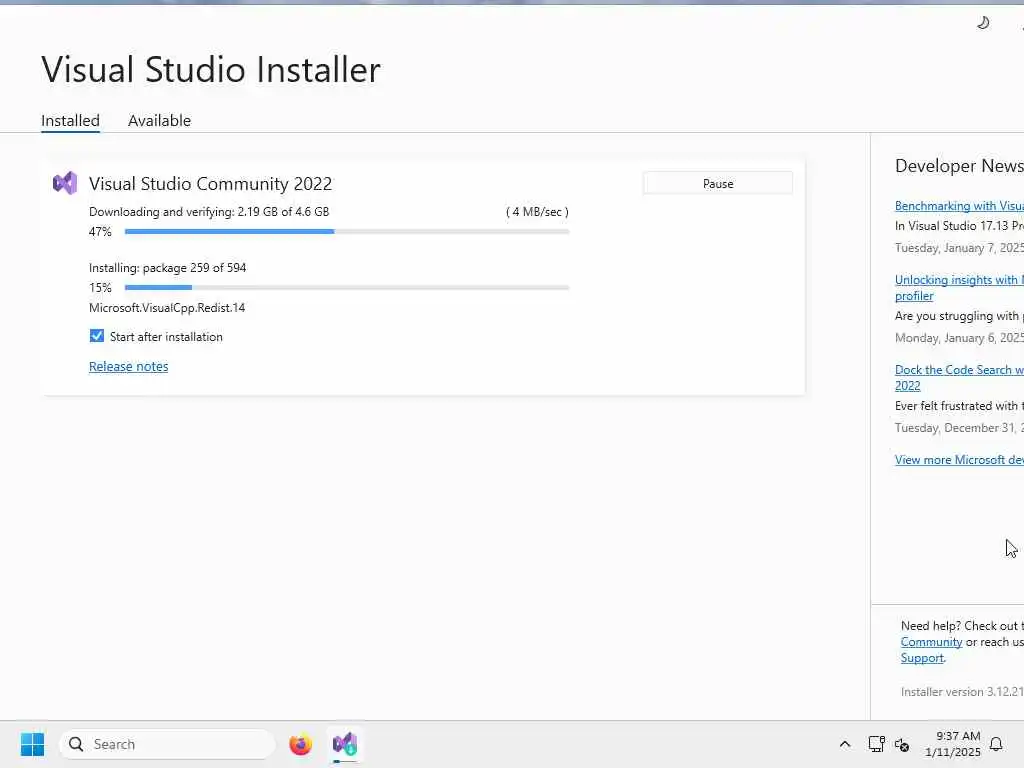Image resolution: width=1024 pixels, height=768 pixels.
Task: Show hidden tray icons chevron
Action: pos(844,744)
